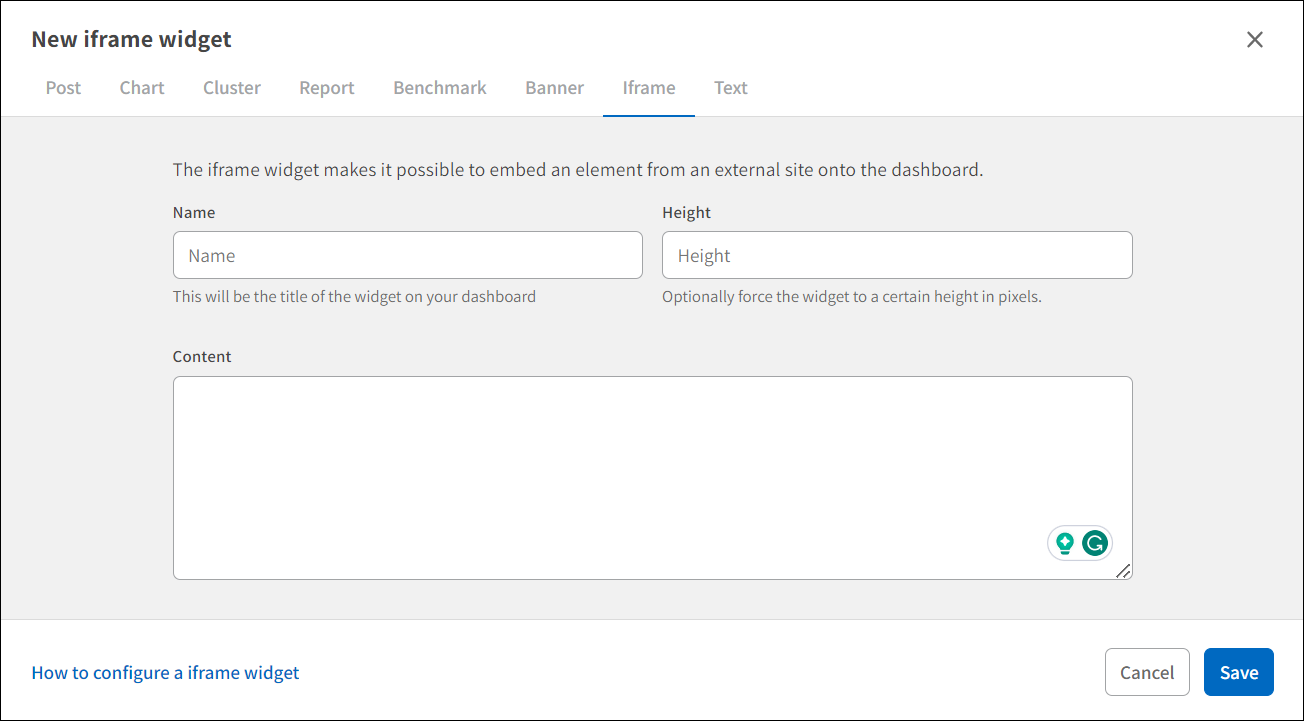Click the Content textarea resize handle
Viewport: 1304px width, 721px height.
pos(1124,570)
